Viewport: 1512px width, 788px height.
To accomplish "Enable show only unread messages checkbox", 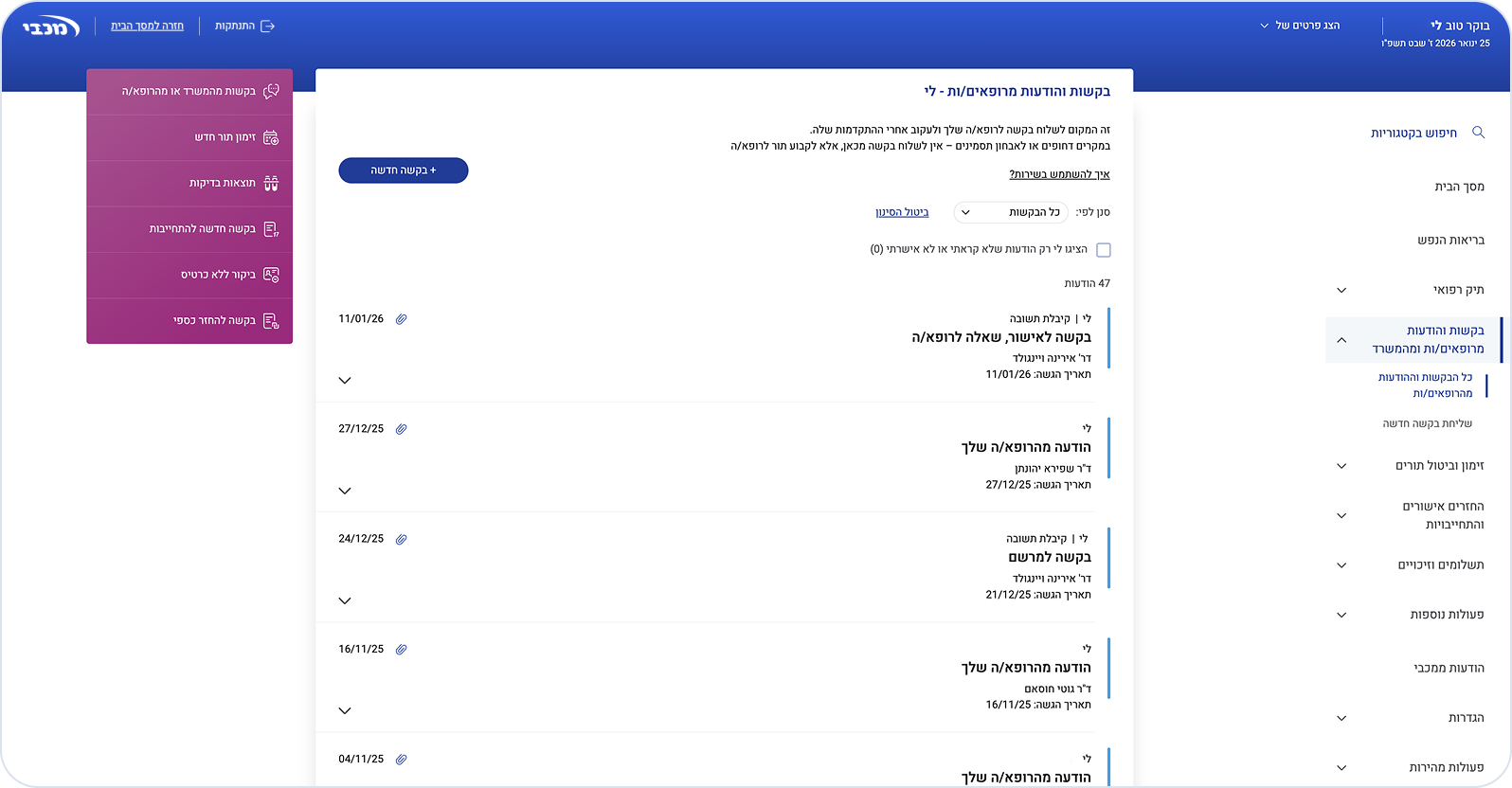I will coord(1103,250).
